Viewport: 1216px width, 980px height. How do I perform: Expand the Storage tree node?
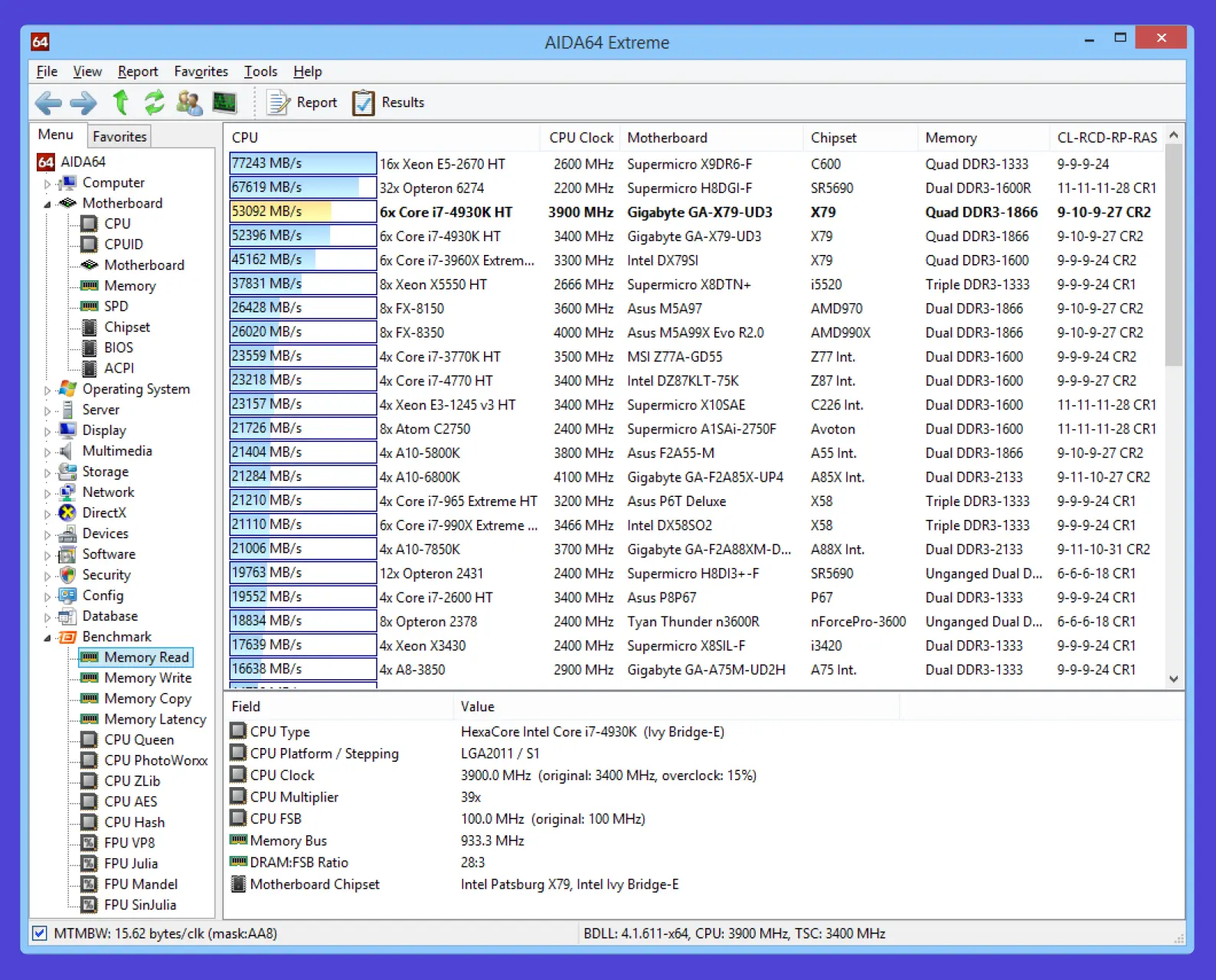(x=47, y=473)
